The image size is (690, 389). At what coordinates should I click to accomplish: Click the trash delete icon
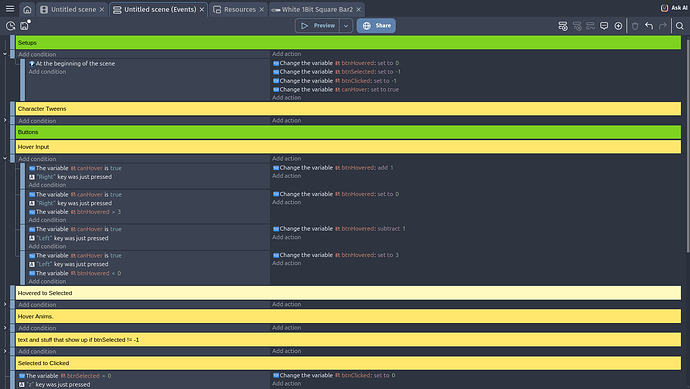[635, 26]
